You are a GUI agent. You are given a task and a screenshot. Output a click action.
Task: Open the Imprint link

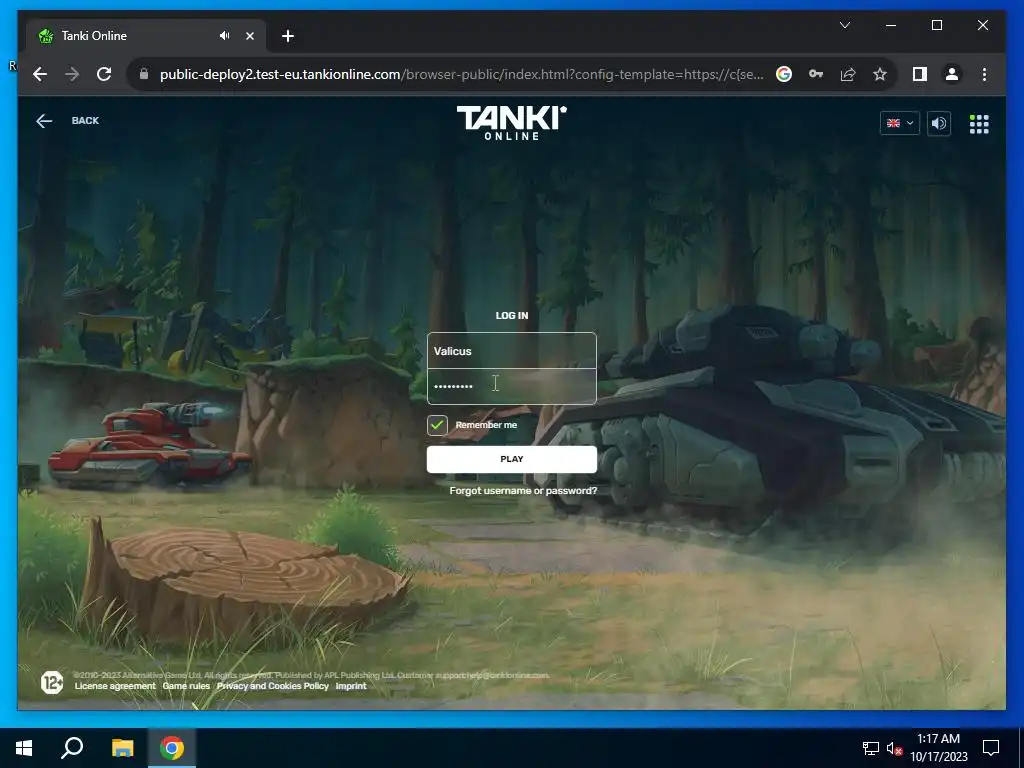(351, 686)
